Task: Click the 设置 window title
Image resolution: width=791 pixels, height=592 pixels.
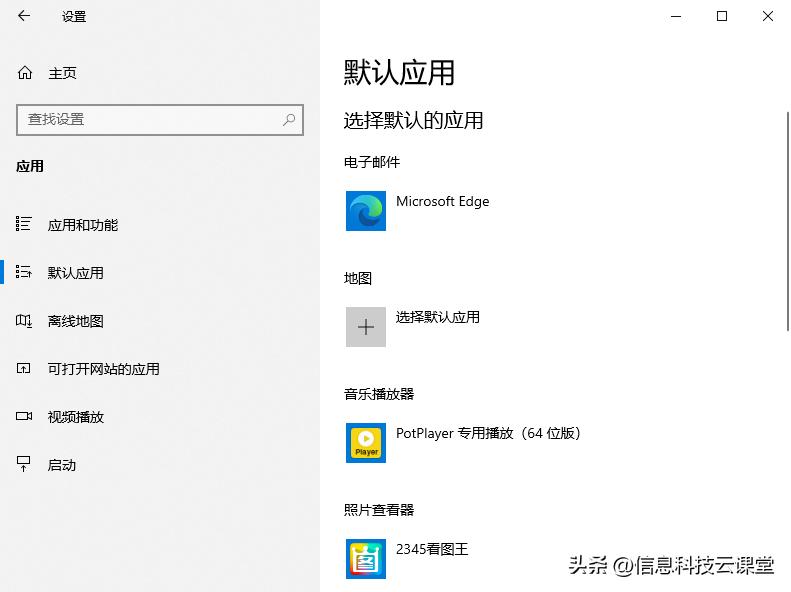Action: (74, 17)
